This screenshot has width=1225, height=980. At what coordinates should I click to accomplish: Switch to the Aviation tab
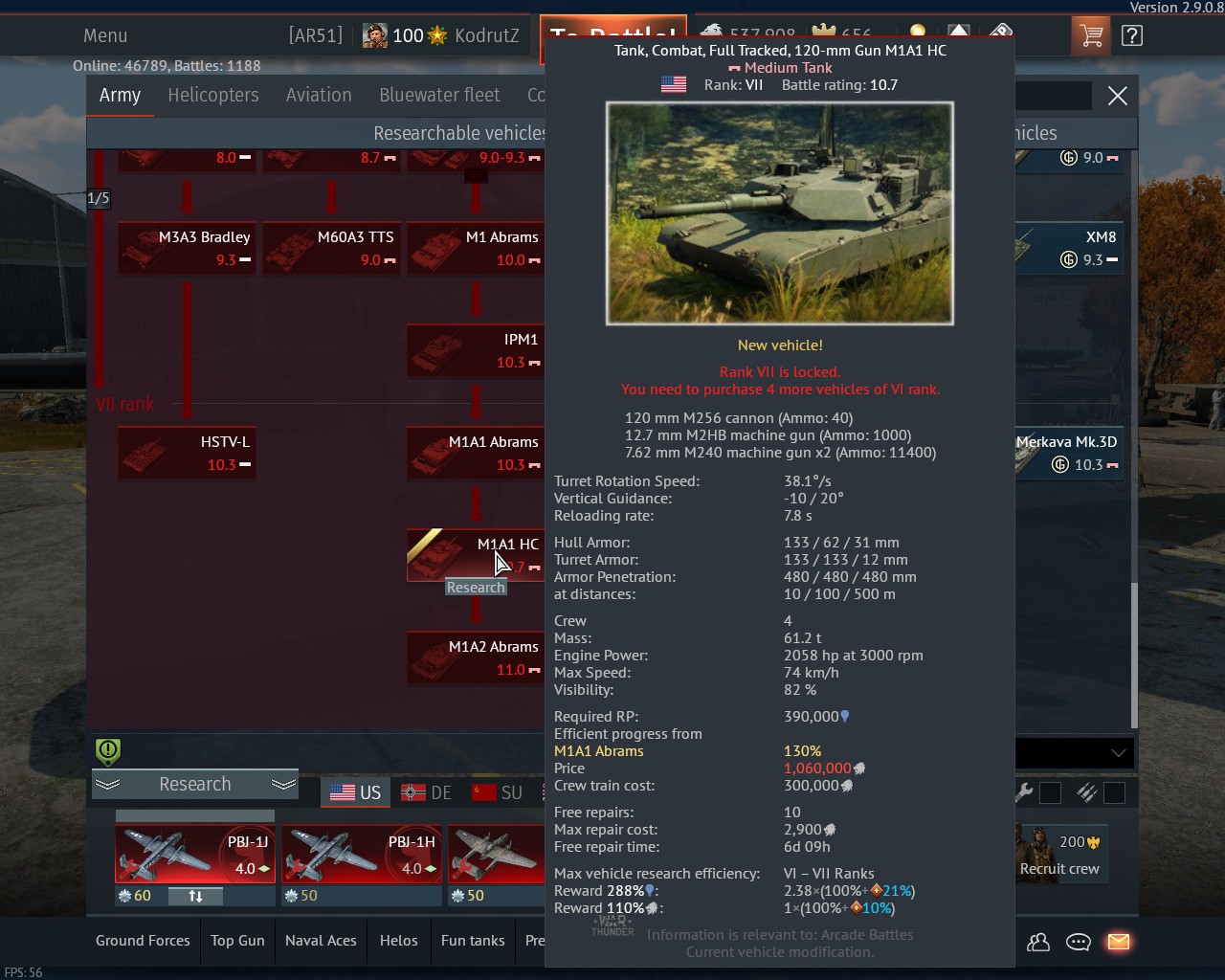319,96
